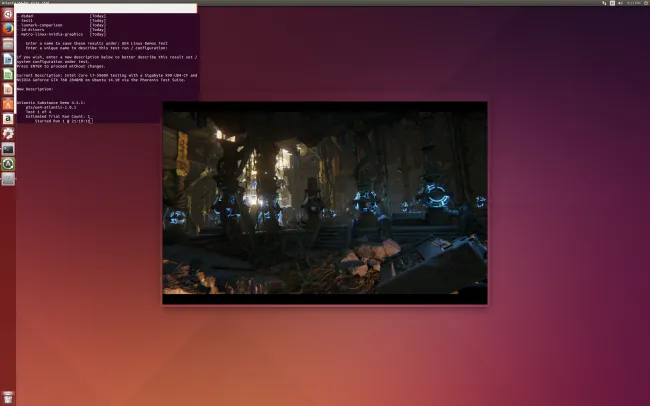Click 'Estimated Trial Run Count' terminal line
This screenshot has width=650, height=406.
[x=58, y=117]
